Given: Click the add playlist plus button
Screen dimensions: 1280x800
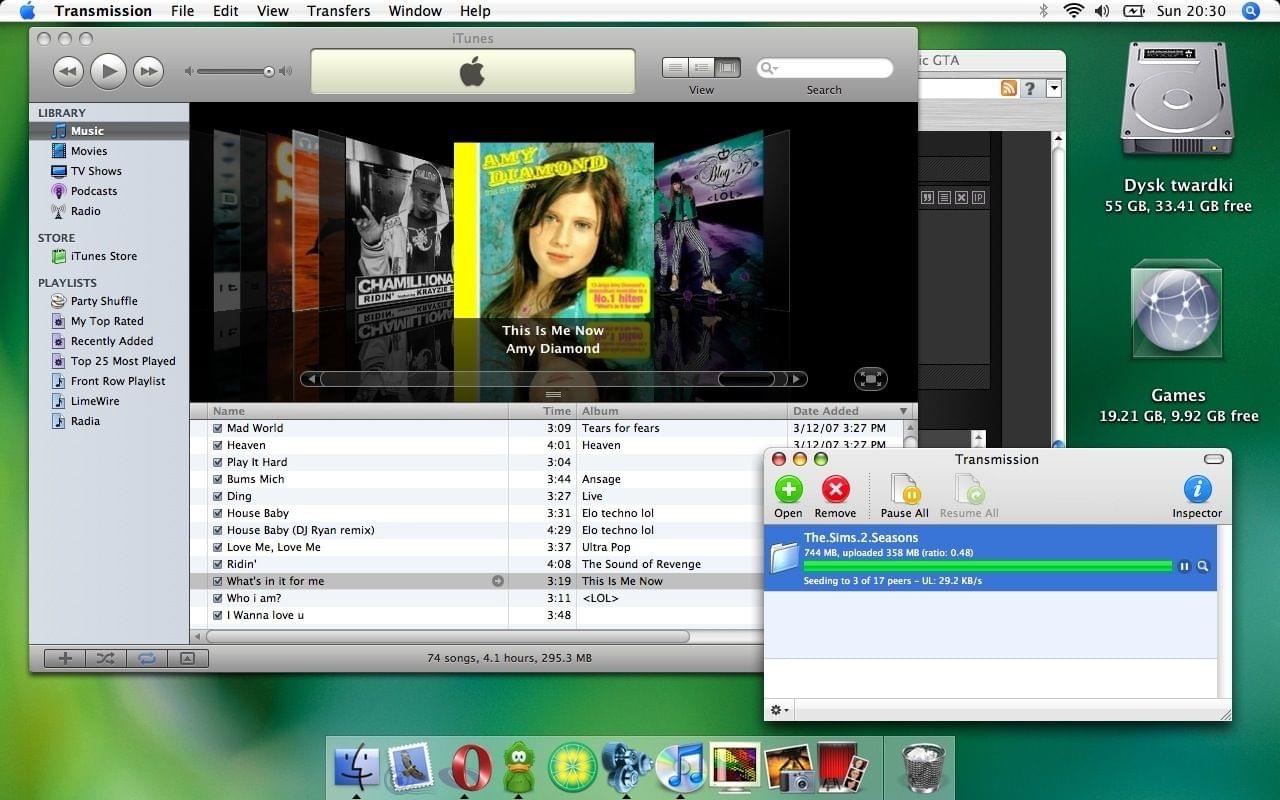Looking at the screenshot, I should pos(65,658).
